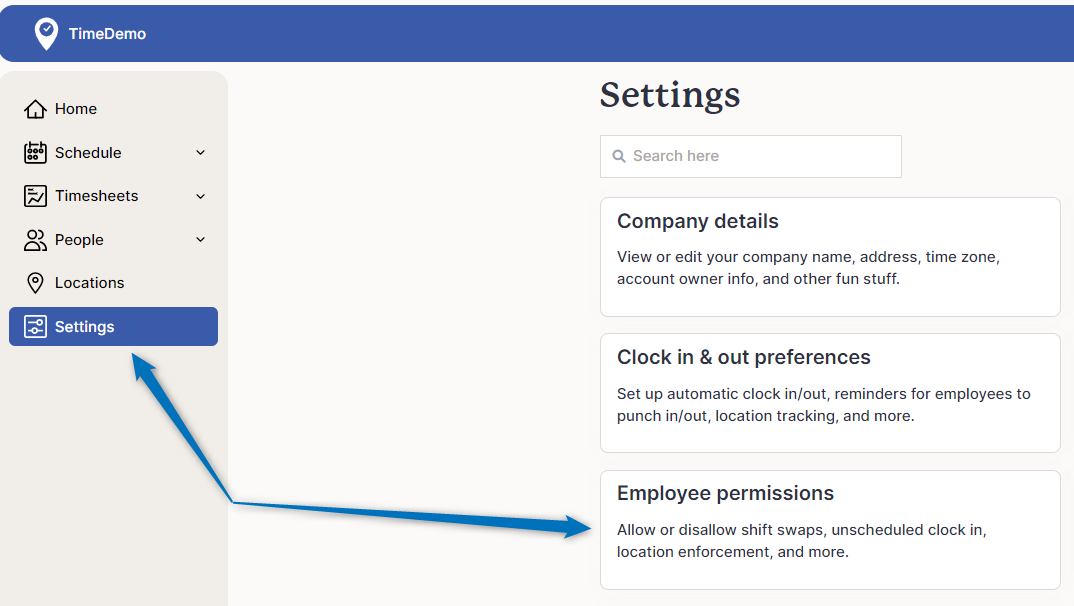This screenshot has width=1074, height=606.
Task: Click the search magnifier icon
Action: click(x=619, y=156)
